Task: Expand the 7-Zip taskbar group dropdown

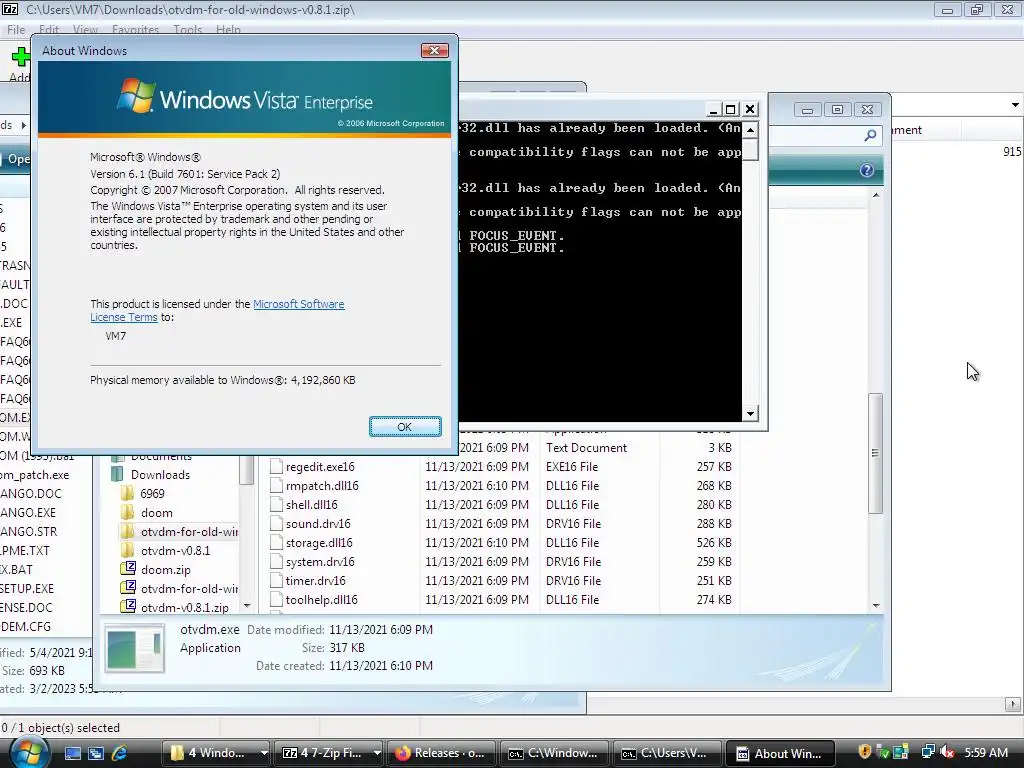Action: tap(377, 753)
